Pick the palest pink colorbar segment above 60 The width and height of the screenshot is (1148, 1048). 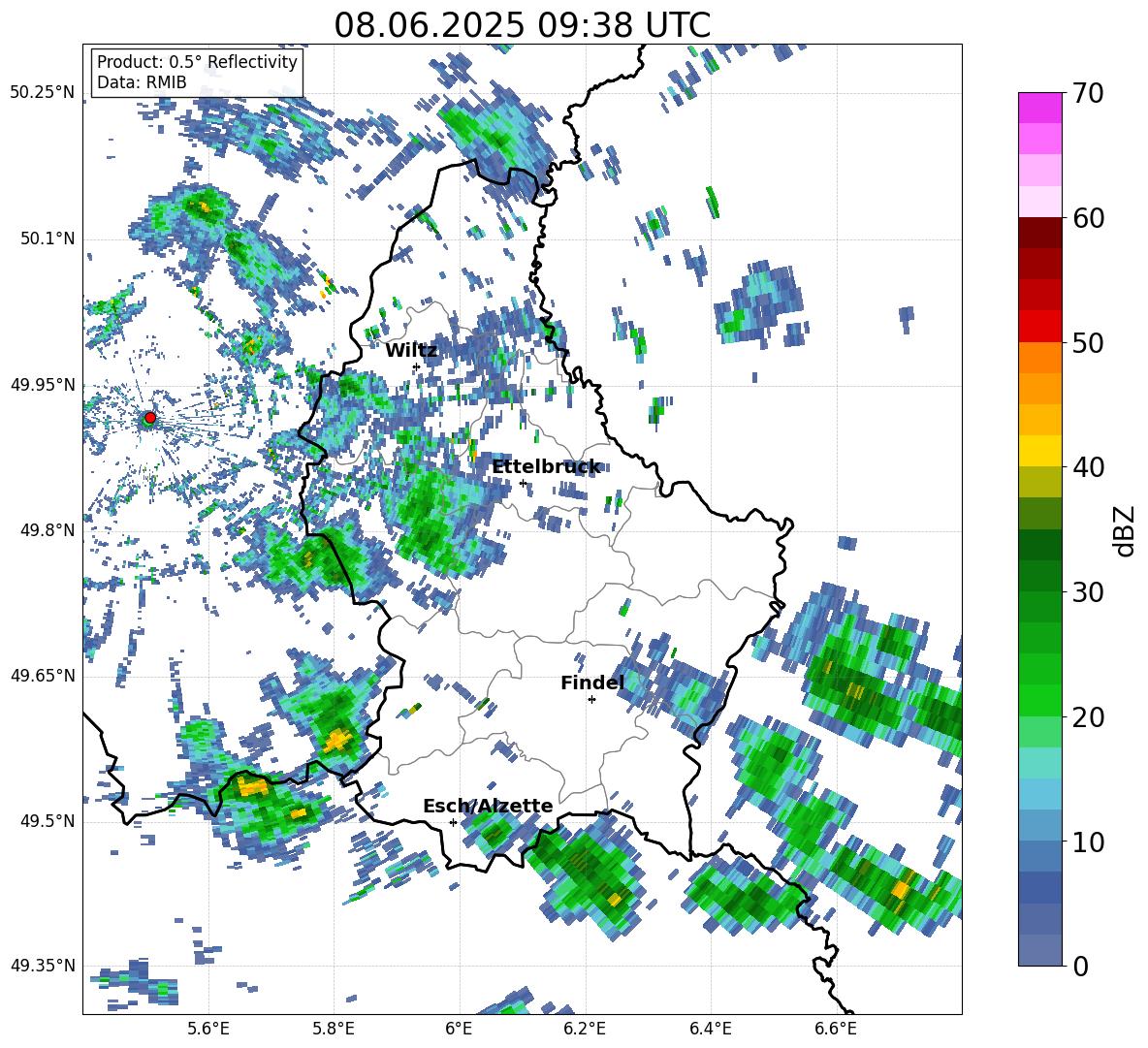coord(1039,202)
